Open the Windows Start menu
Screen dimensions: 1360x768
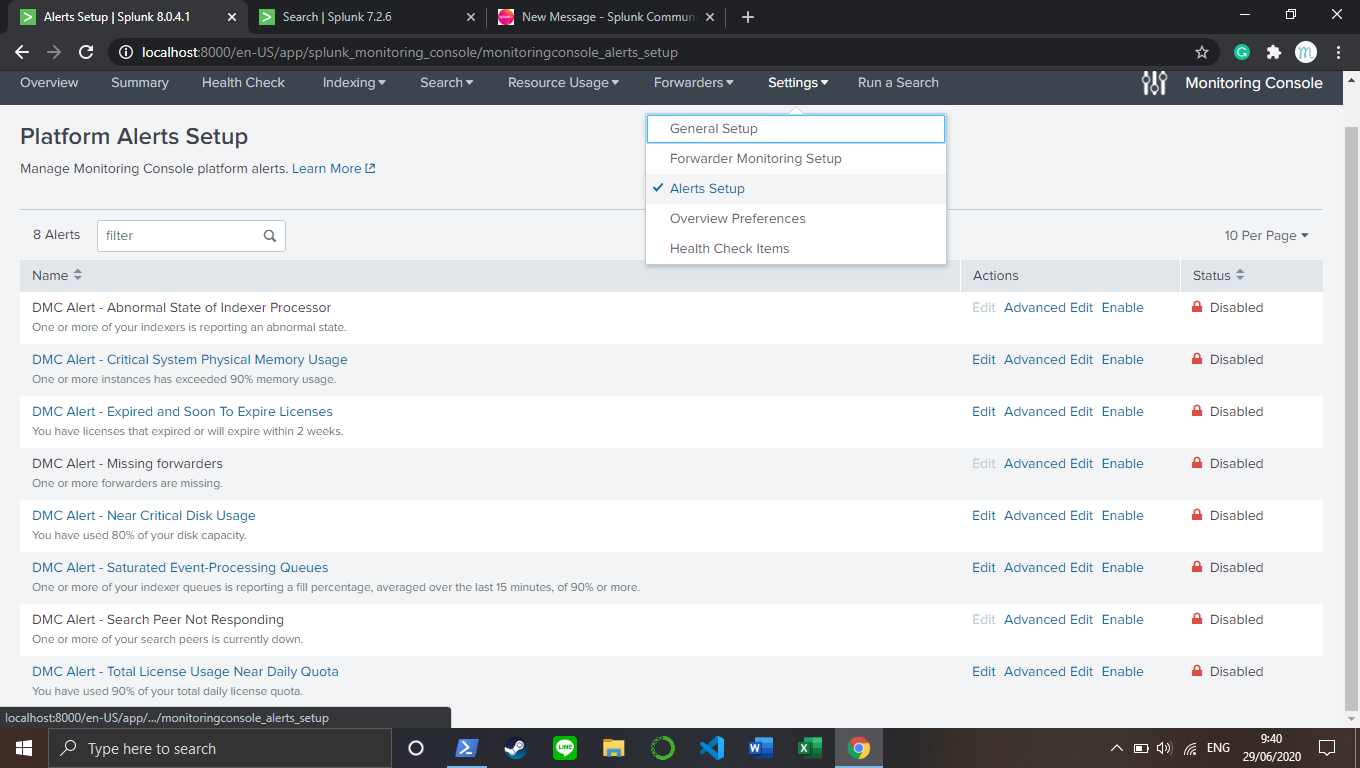tap(24, 748)
